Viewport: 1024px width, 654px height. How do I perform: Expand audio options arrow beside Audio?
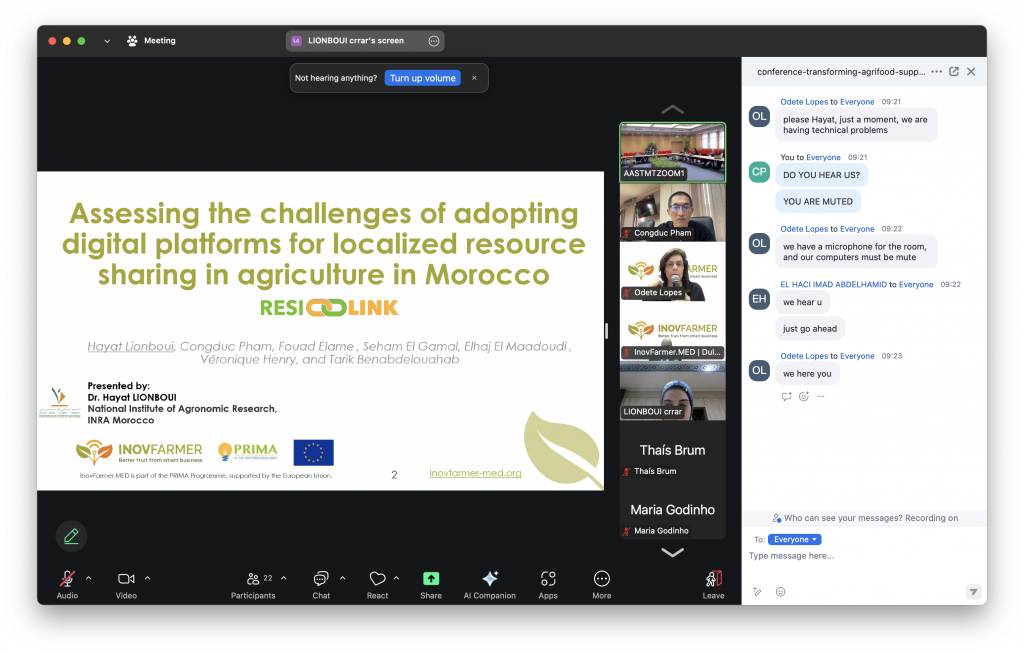pos(88,578)
